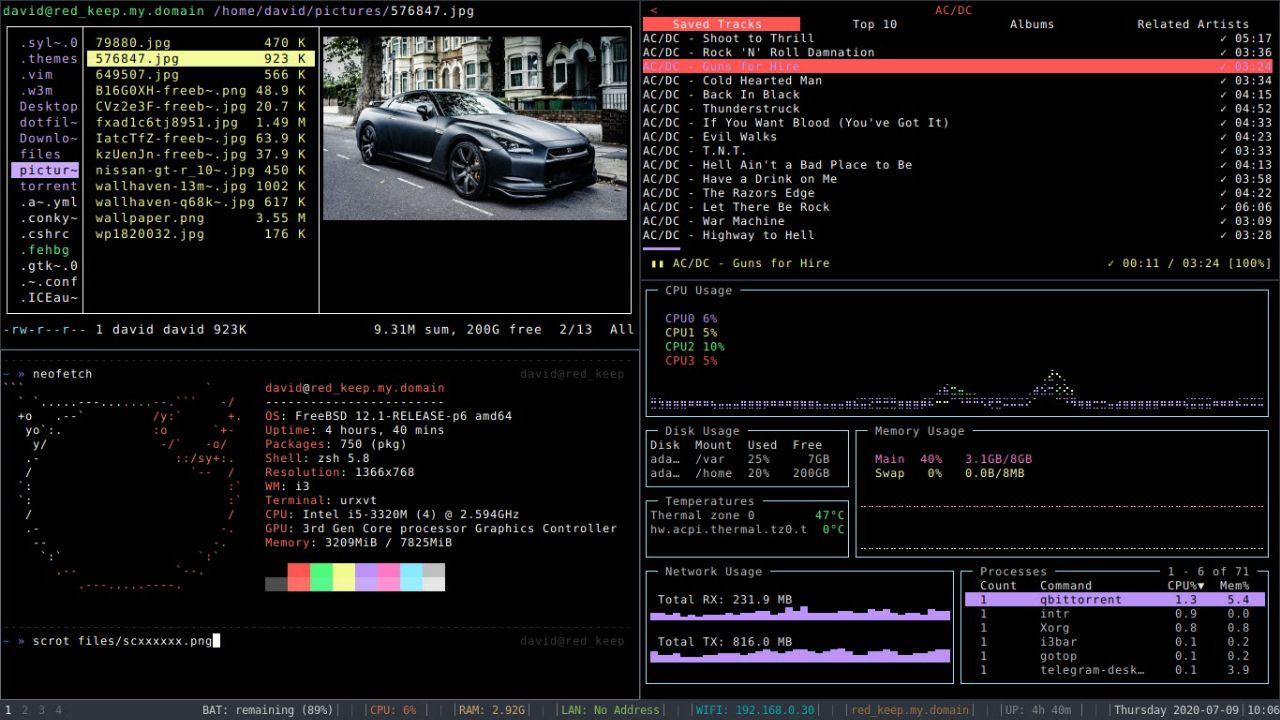The image size is (1280, 720).
Task: Select track AC/DC - Rock 'N' Roll Damnation
Action: (x=958, y=52)
